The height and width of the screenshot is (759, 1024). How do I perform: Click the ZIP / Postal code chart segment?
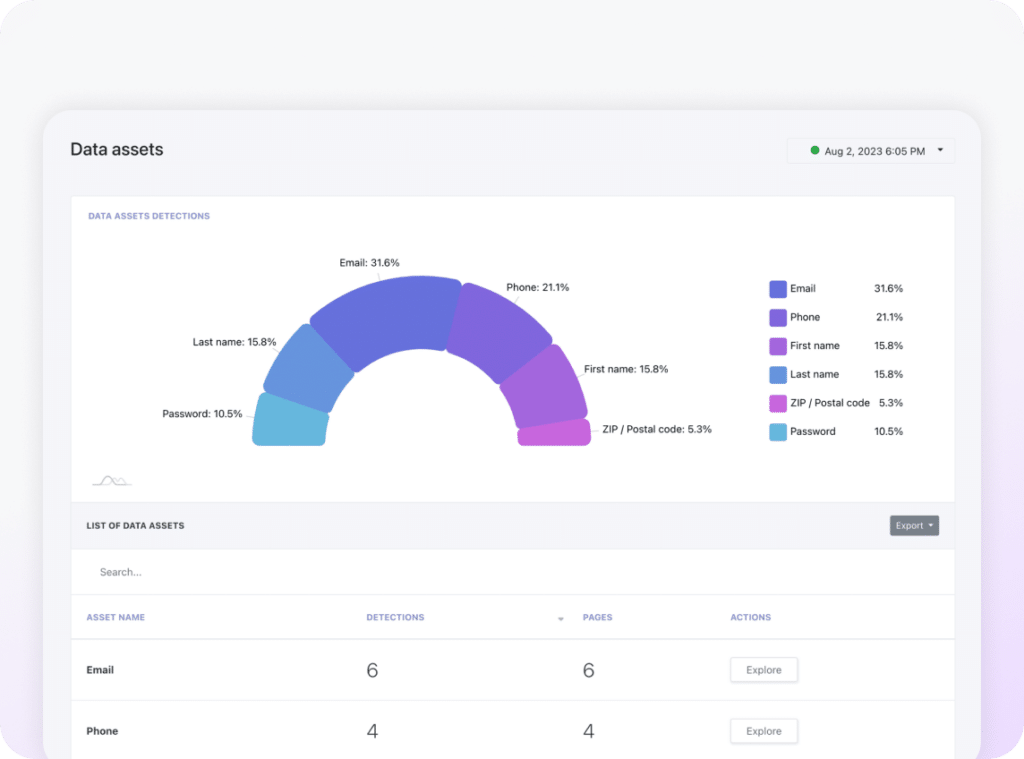(554, 434)
